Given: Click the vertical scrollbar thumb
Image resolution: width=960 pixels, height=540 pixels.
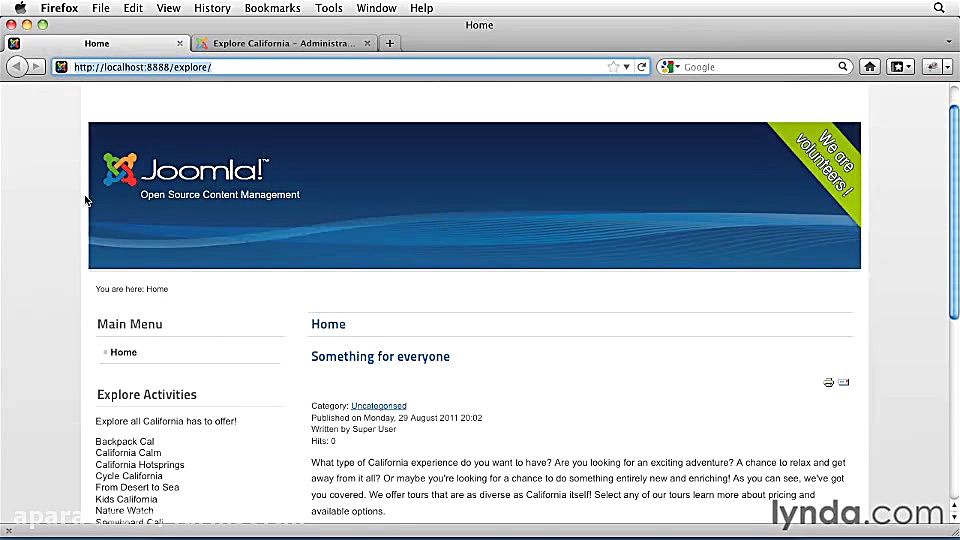Looking at the screenshot, I should click(x=954, y=212).
